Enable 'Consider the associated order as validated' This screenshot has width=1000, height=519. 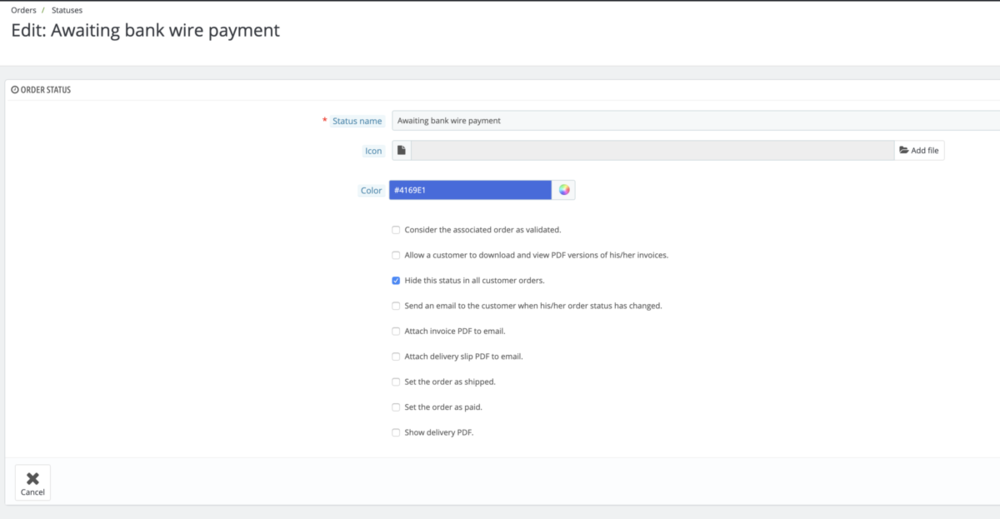click(x=396, y=230)
